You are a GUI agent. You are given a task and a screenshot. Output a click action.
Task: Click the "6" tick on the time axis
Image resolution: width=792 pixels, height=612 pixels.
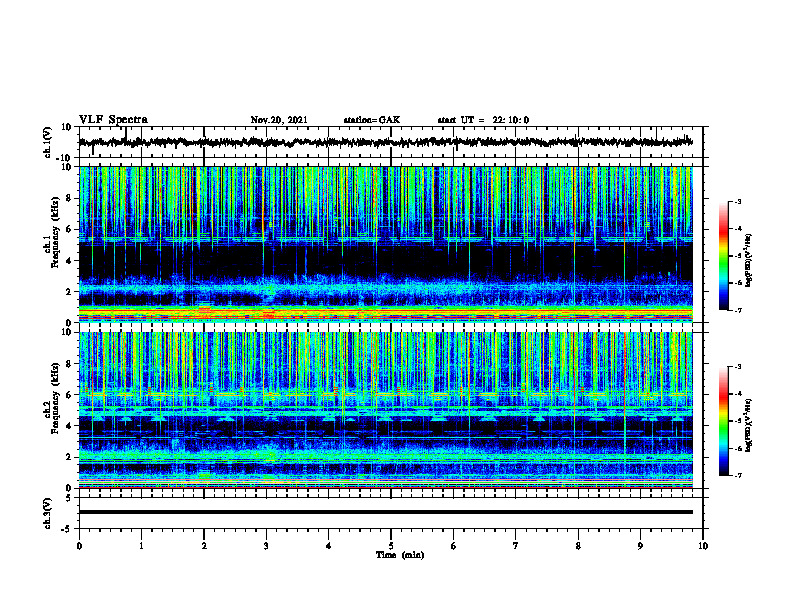click(x=453, y=546)
